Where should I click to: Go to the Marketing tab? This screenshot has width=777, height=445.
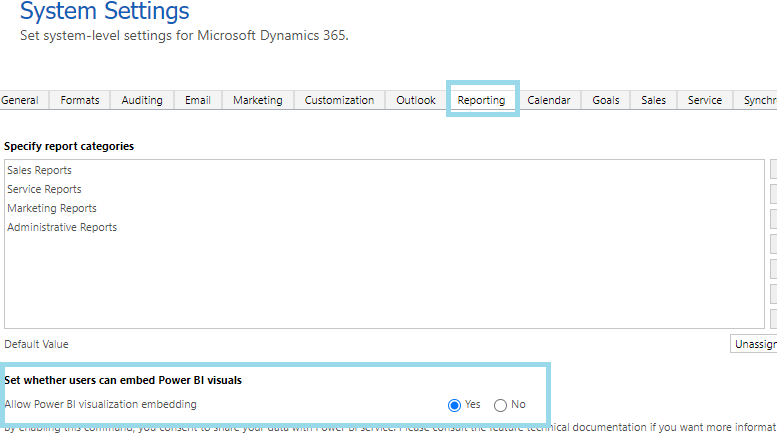pyautogui.click(x=258, y=100)
